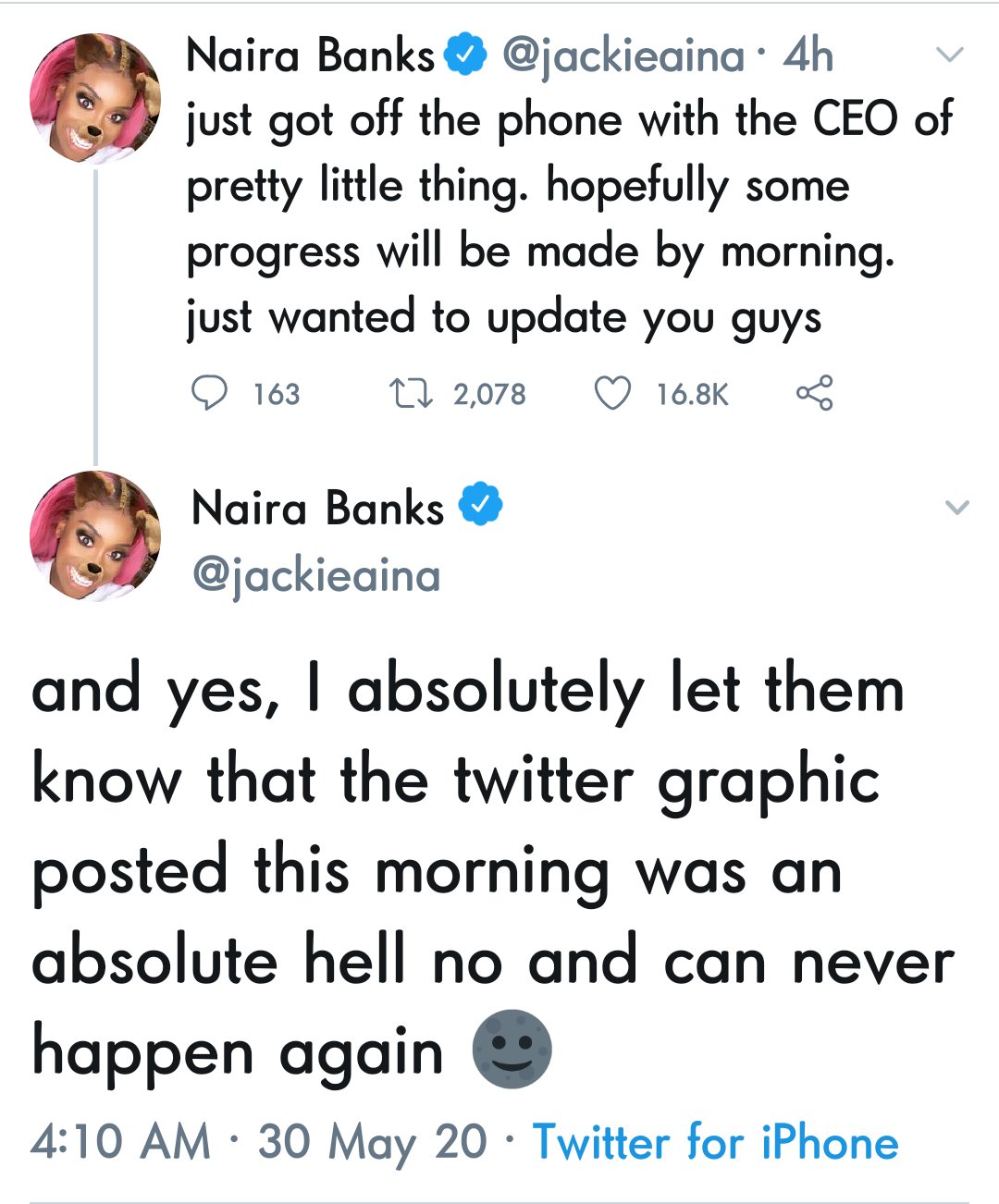Click the '4:10 AM · 30 May 20' timestamp
Image resolution: width=999 pixels, height=1204 pixels.
point(259,1142)
